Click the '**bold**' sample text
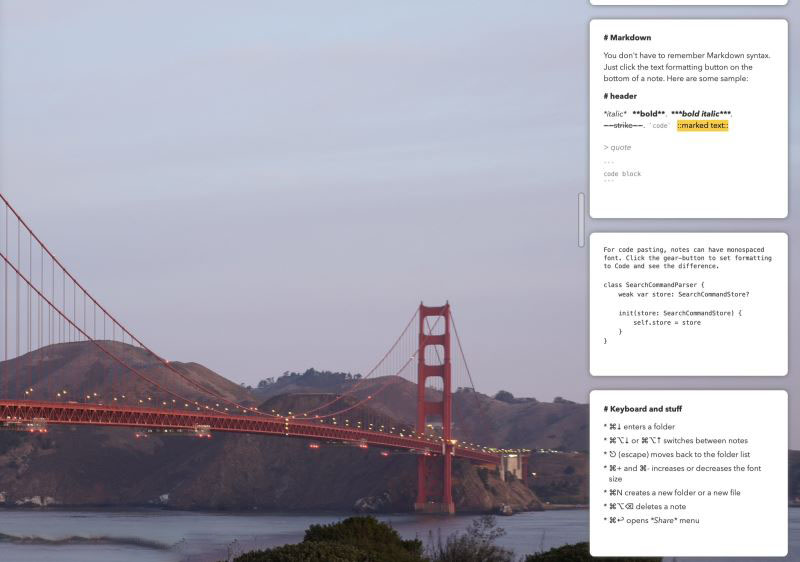 tap(648, 114)
